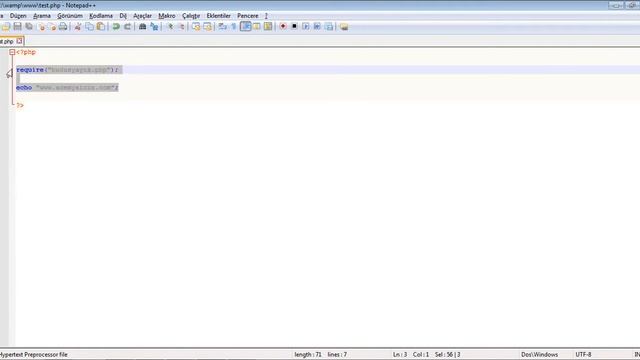Viewport: 640px width, 360px height.
Task: Open the Kodlama menu
Action: (101, 16)
